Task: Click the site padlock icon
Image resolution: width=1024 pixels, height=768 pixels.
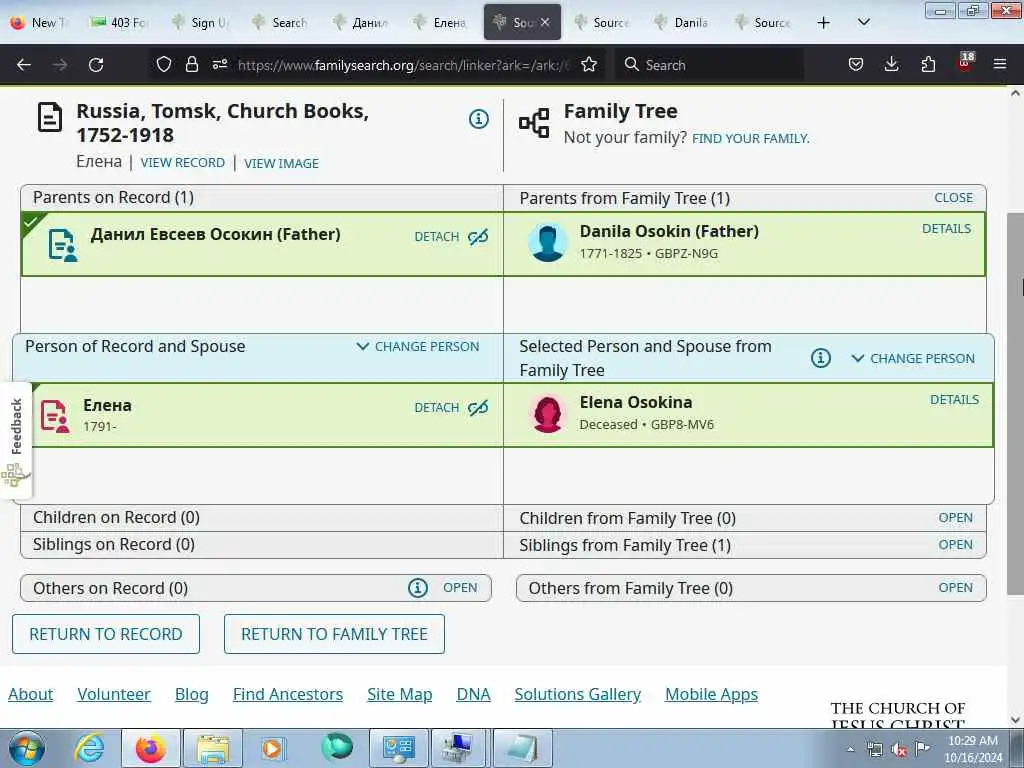Action: (191, 65)
